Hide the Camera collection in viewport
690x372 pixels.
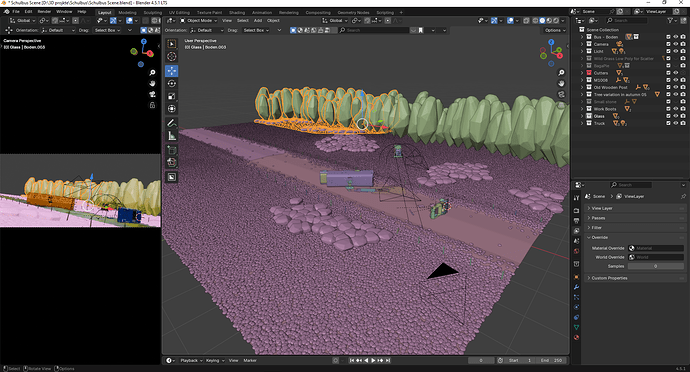(x=675, y=44)
